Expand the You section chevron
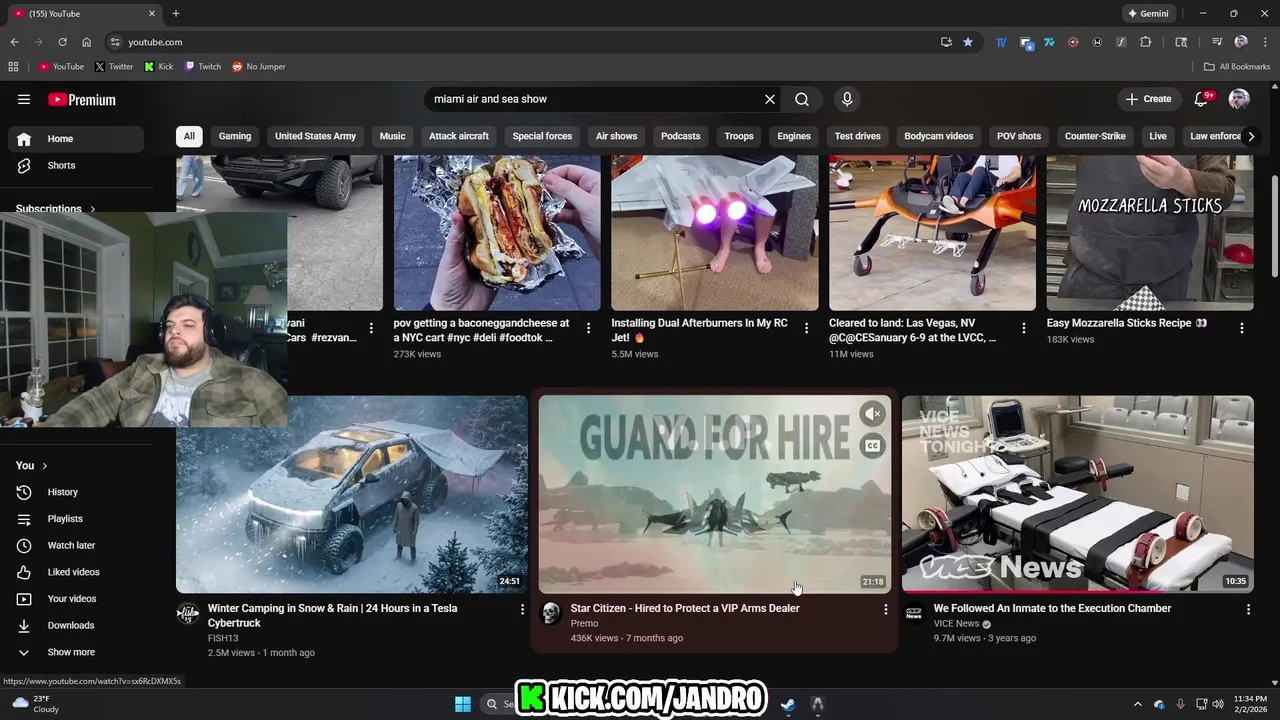 (44, 466)
